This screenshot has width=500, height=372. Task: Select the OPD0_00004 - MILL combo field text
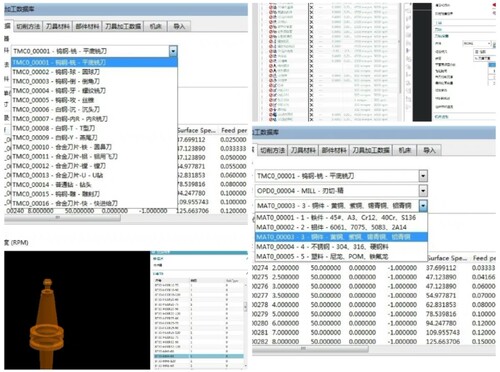click(300, 191)
